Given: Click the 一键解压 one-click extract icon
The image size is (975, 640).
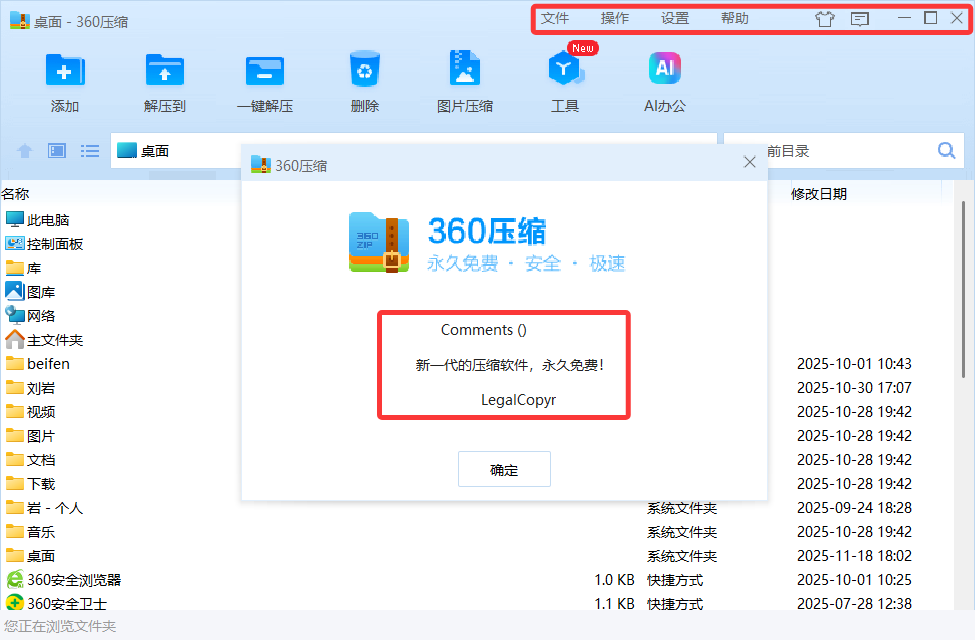Looking at the screenshot, I should [265, 71].
